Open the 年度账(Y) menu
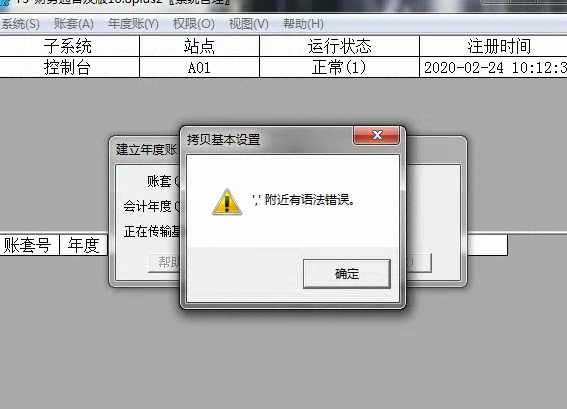567x409 pixels. [x=133, y=24]
